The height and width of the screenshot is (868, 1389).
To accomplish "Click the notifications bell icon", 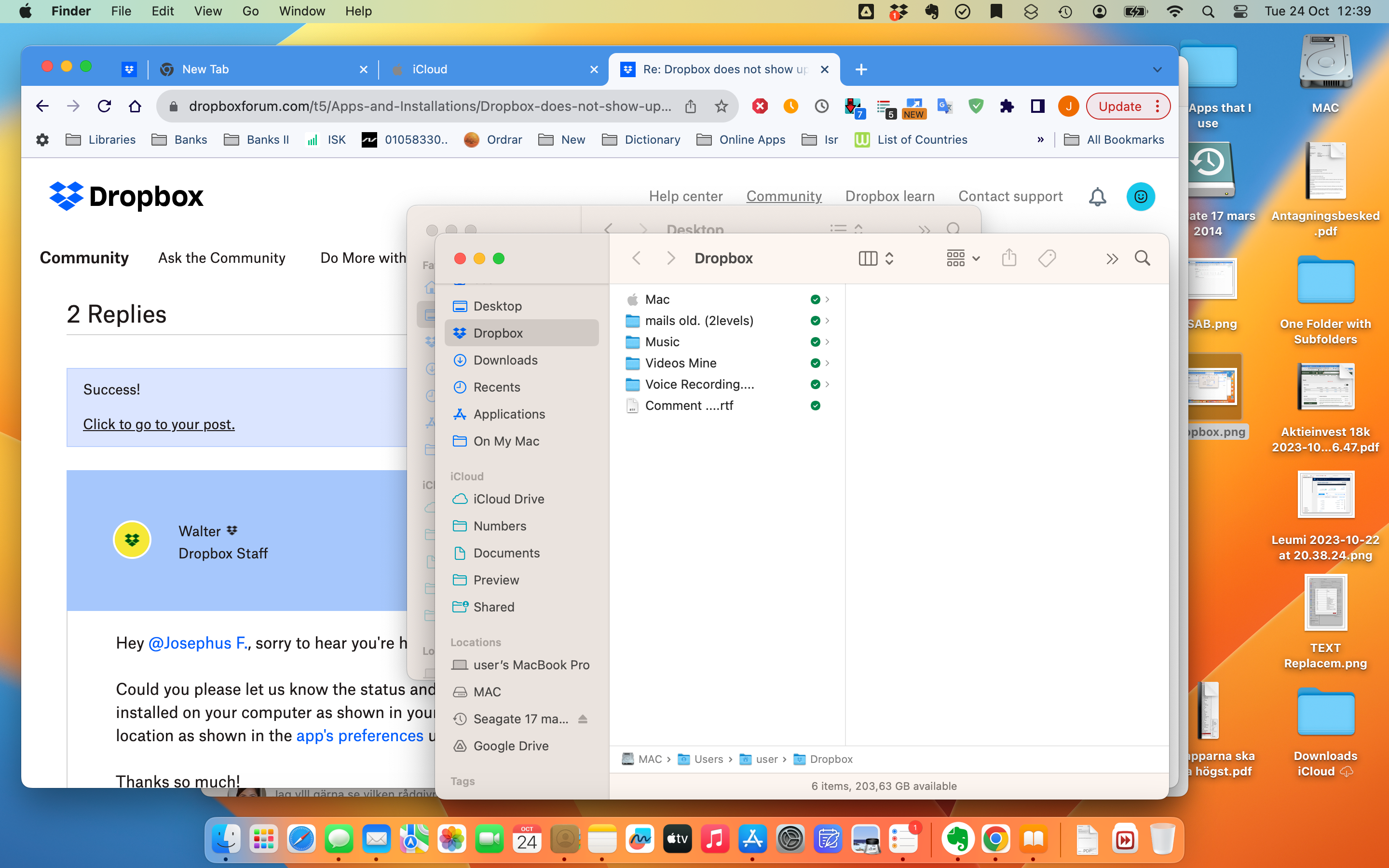I will (x=1097, y=197).
